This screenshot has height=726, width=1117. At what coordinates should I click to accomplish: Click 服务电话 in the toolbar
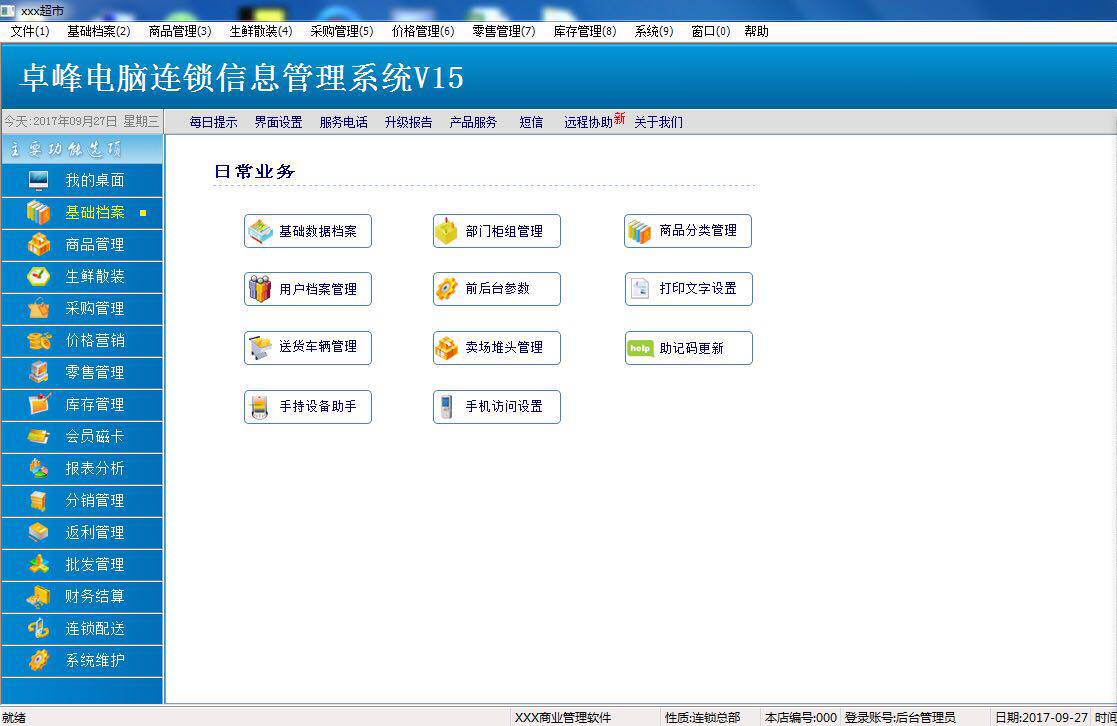pyautogui.click(x=343, y=122)
